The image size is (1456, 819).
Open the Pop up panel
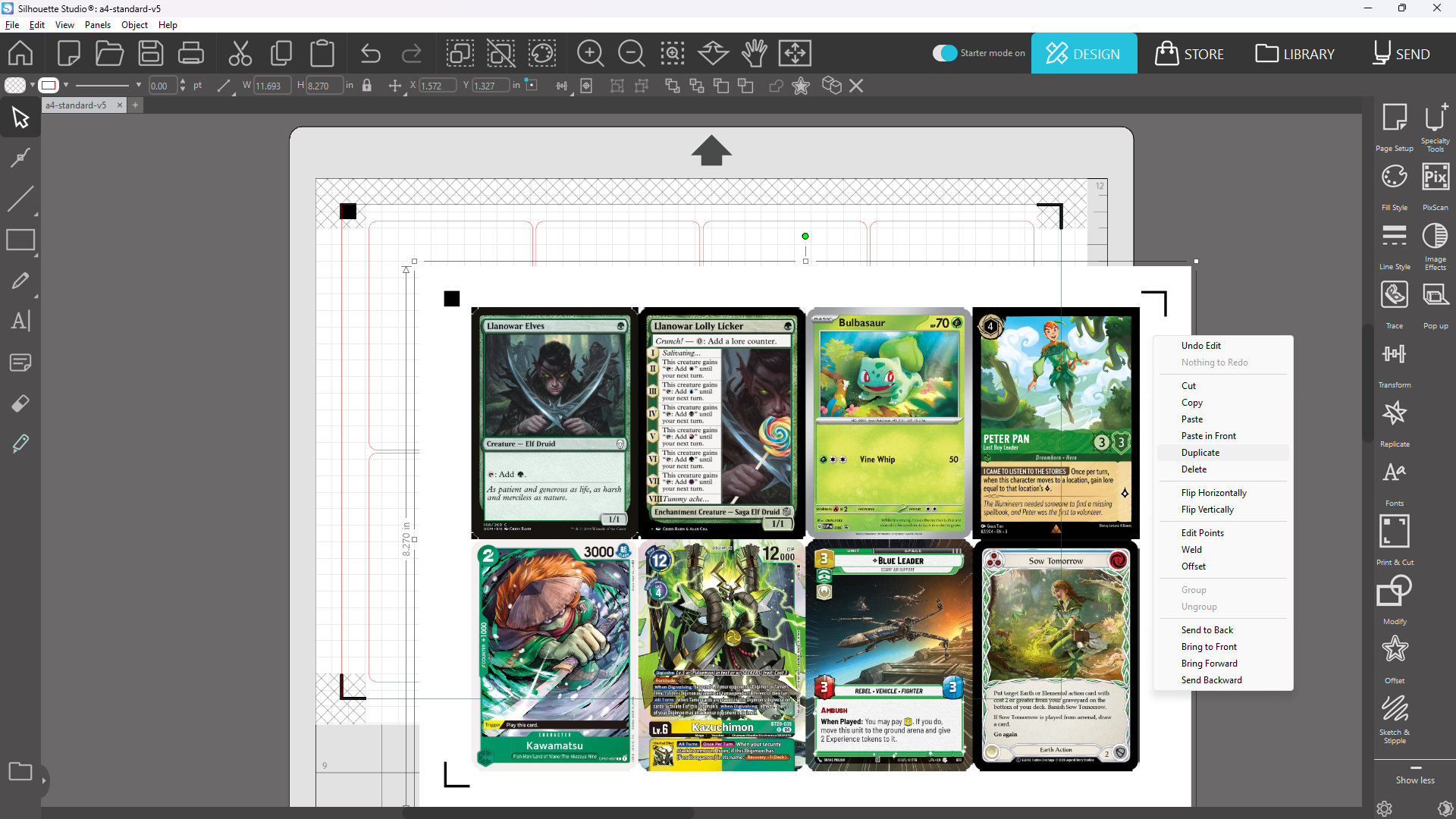(x=1436, y=304)
